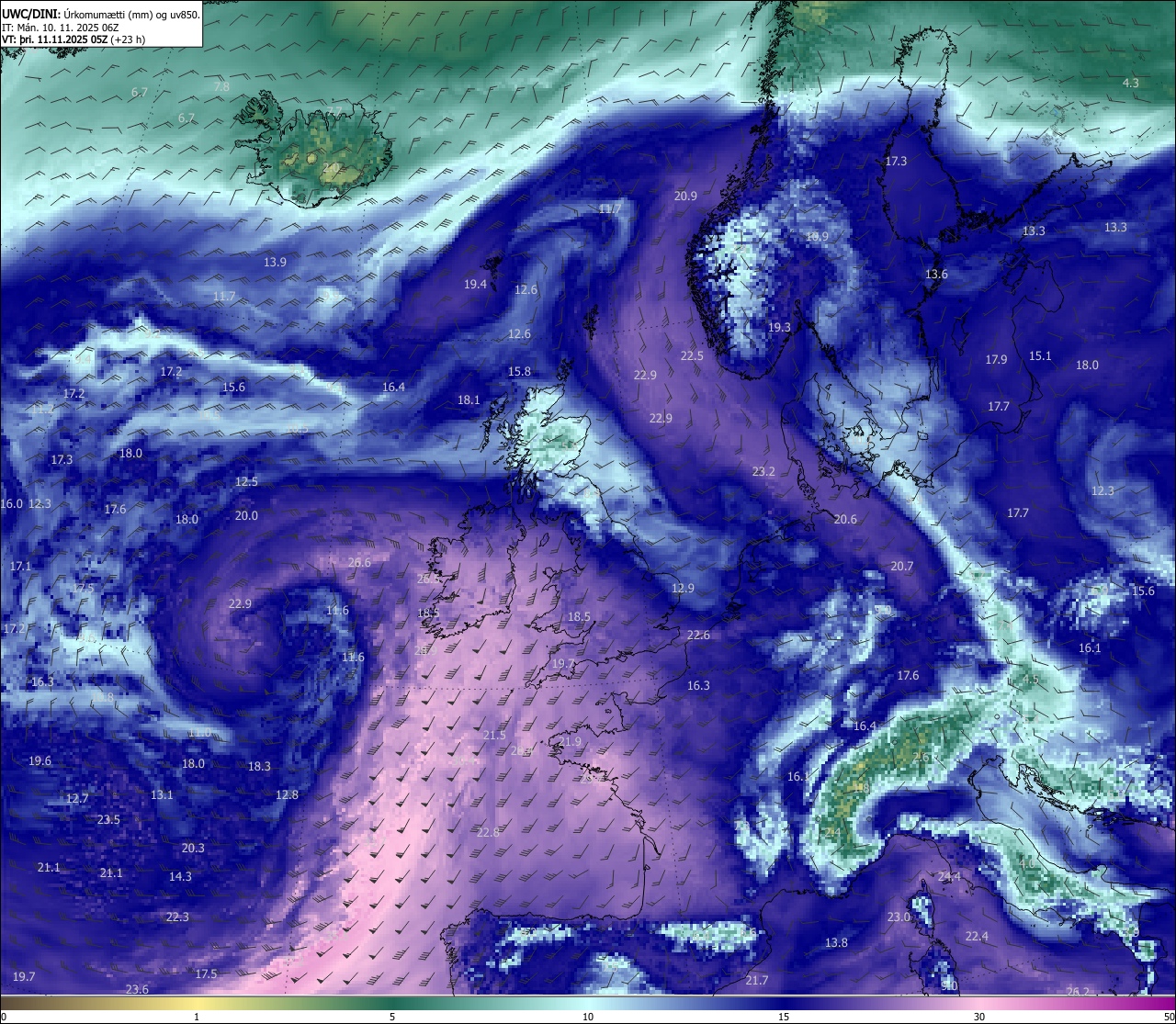The height and width of the screenshot is (1024, 1176).
Task: Click the 20.3 value in the lower left
Action: point(193,848)
